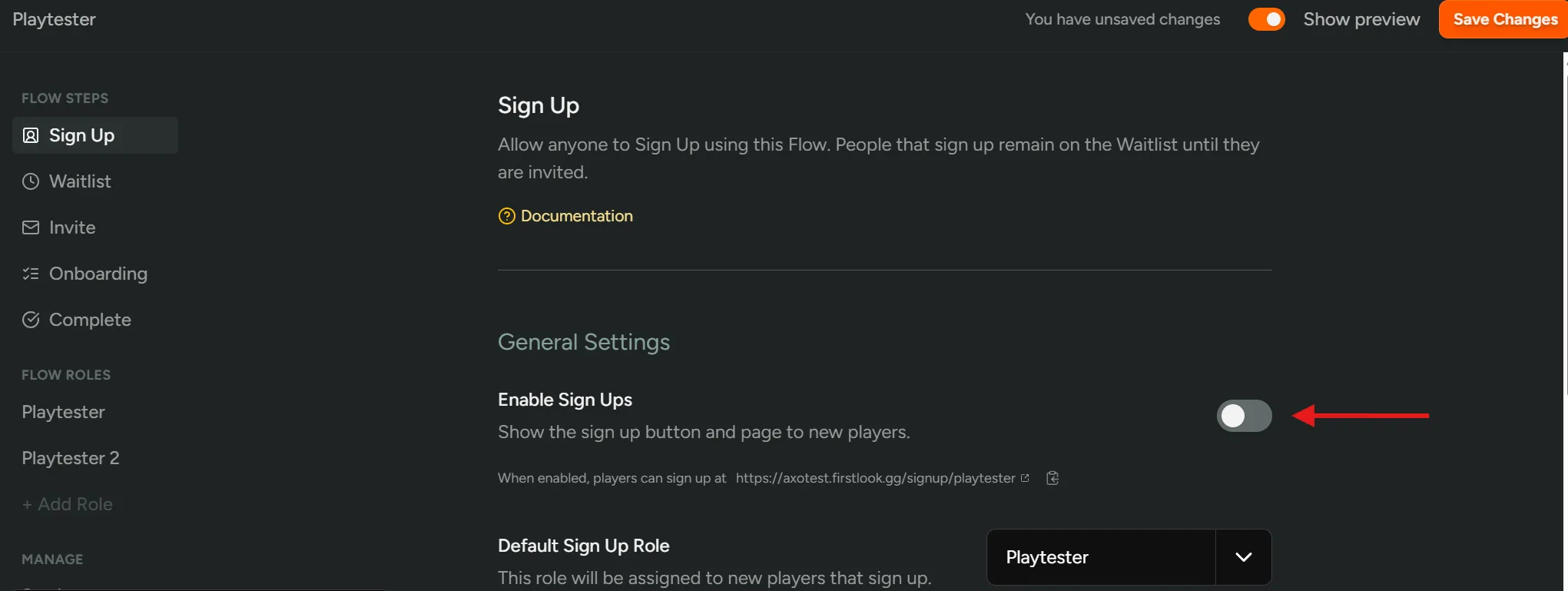Click + Add Role in the sidebar
1568x591 pixels.
coord(68,503)
